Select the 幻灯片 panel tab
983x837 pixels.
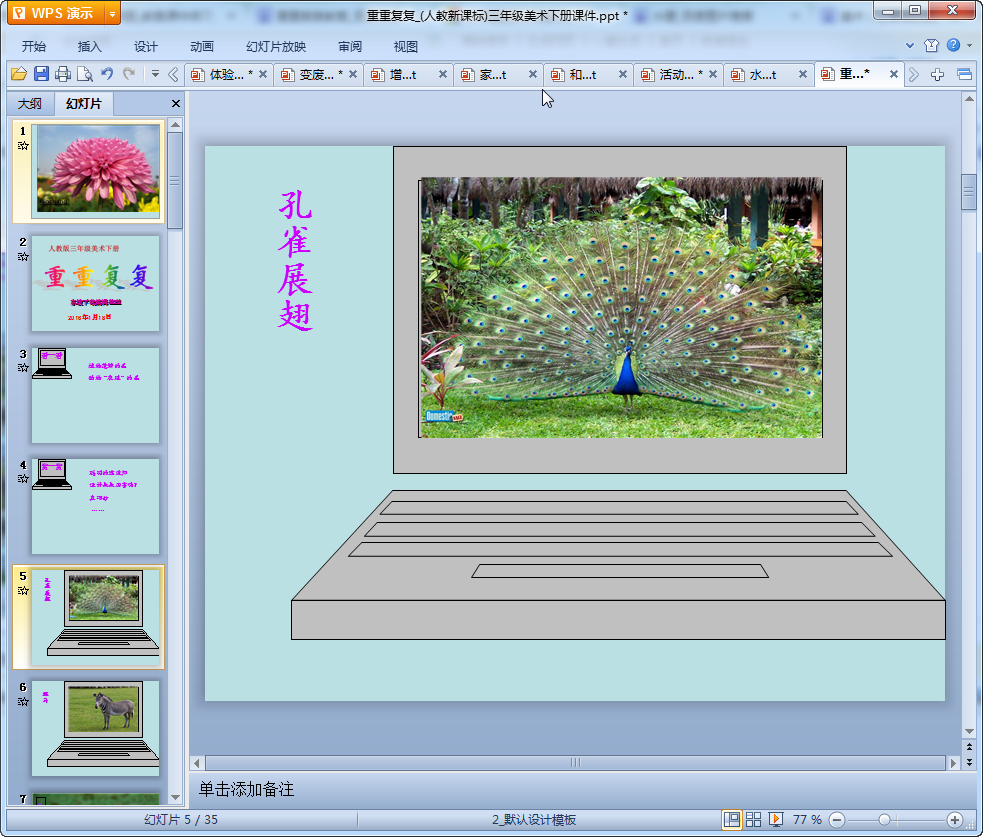[x=83, y=103]
